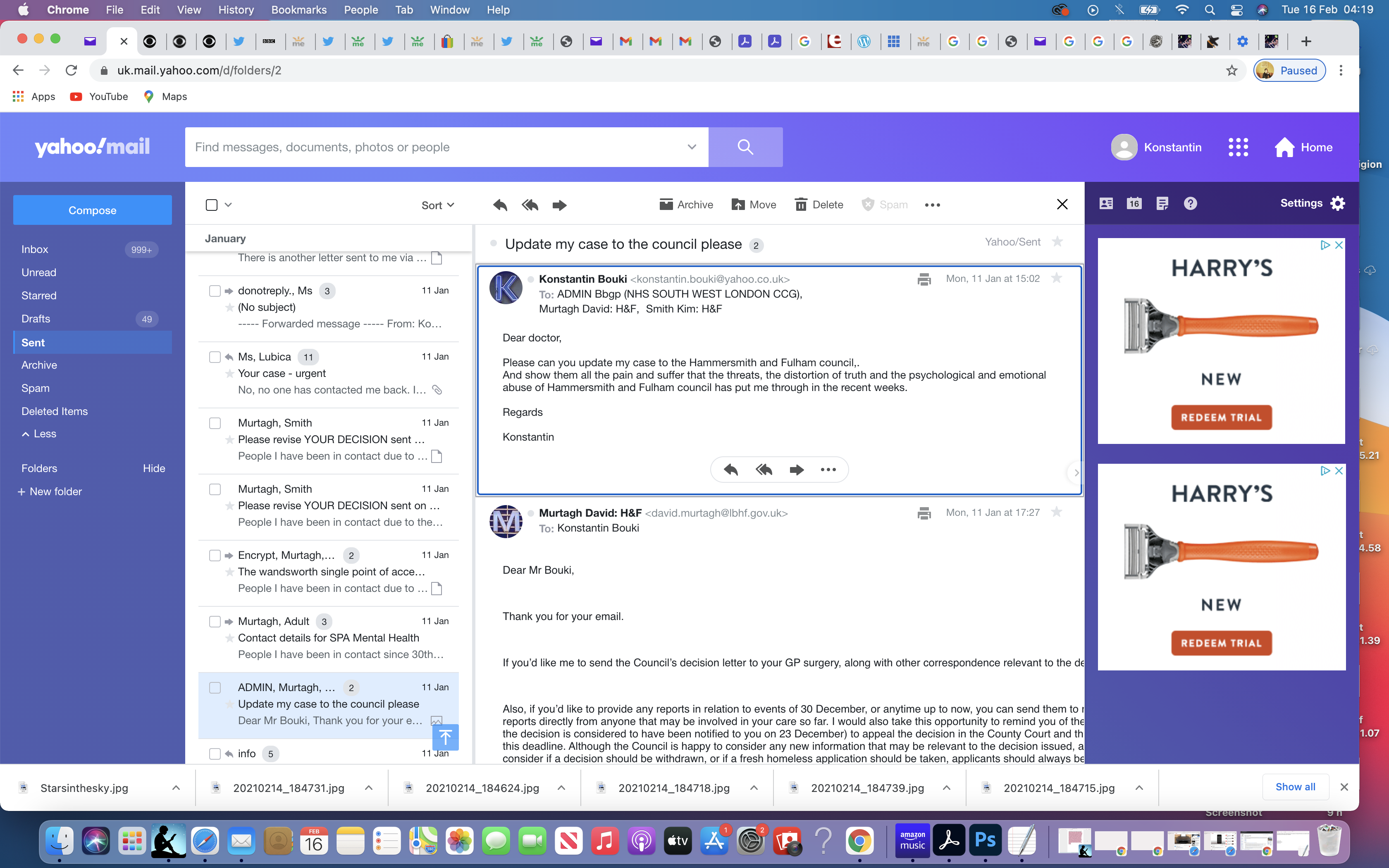1389x868 pixels.
Task: Click the Yahoo apps grid icon
Action: pos(1238,147)
